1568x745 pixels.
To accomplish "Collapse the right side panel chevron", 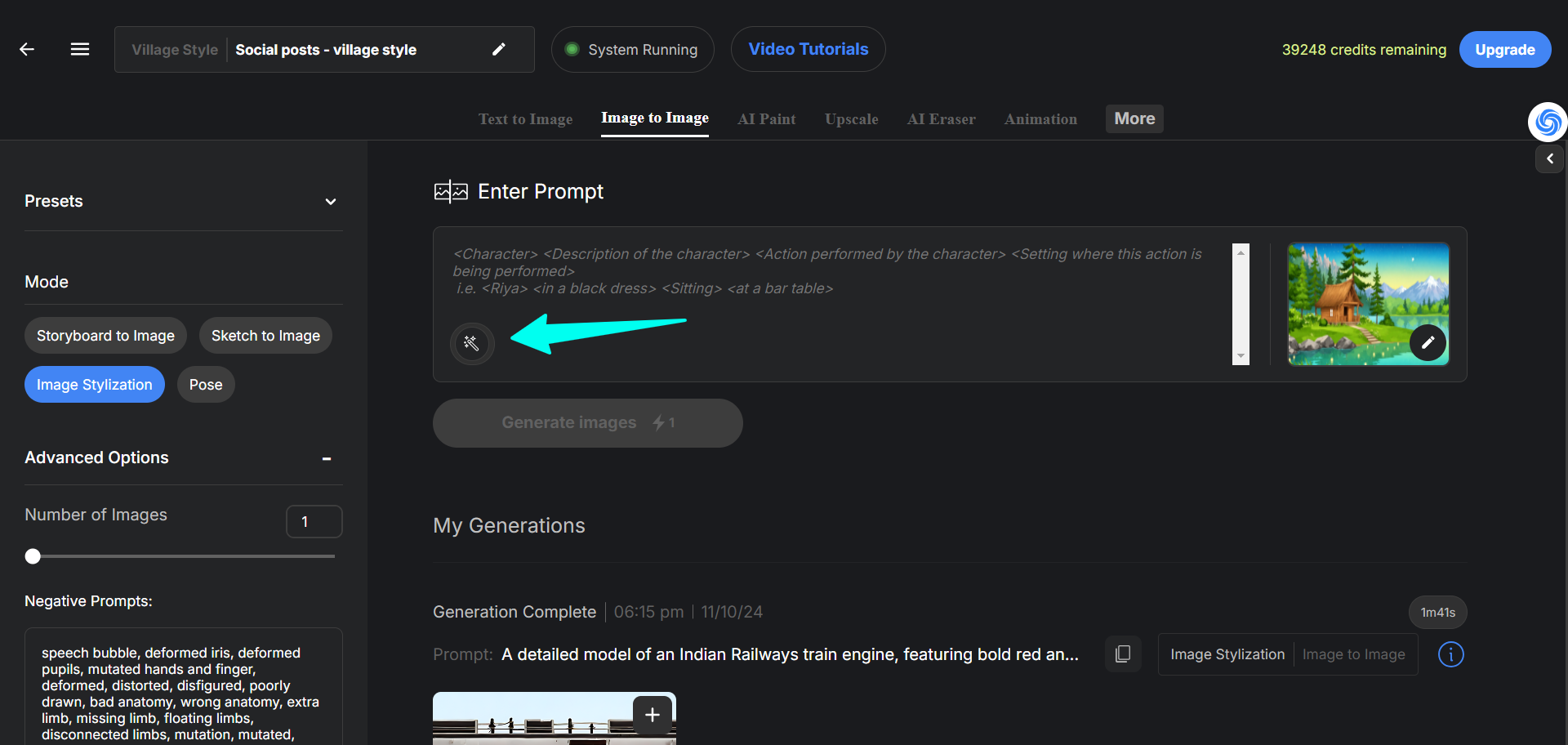I will [1549, 158].
